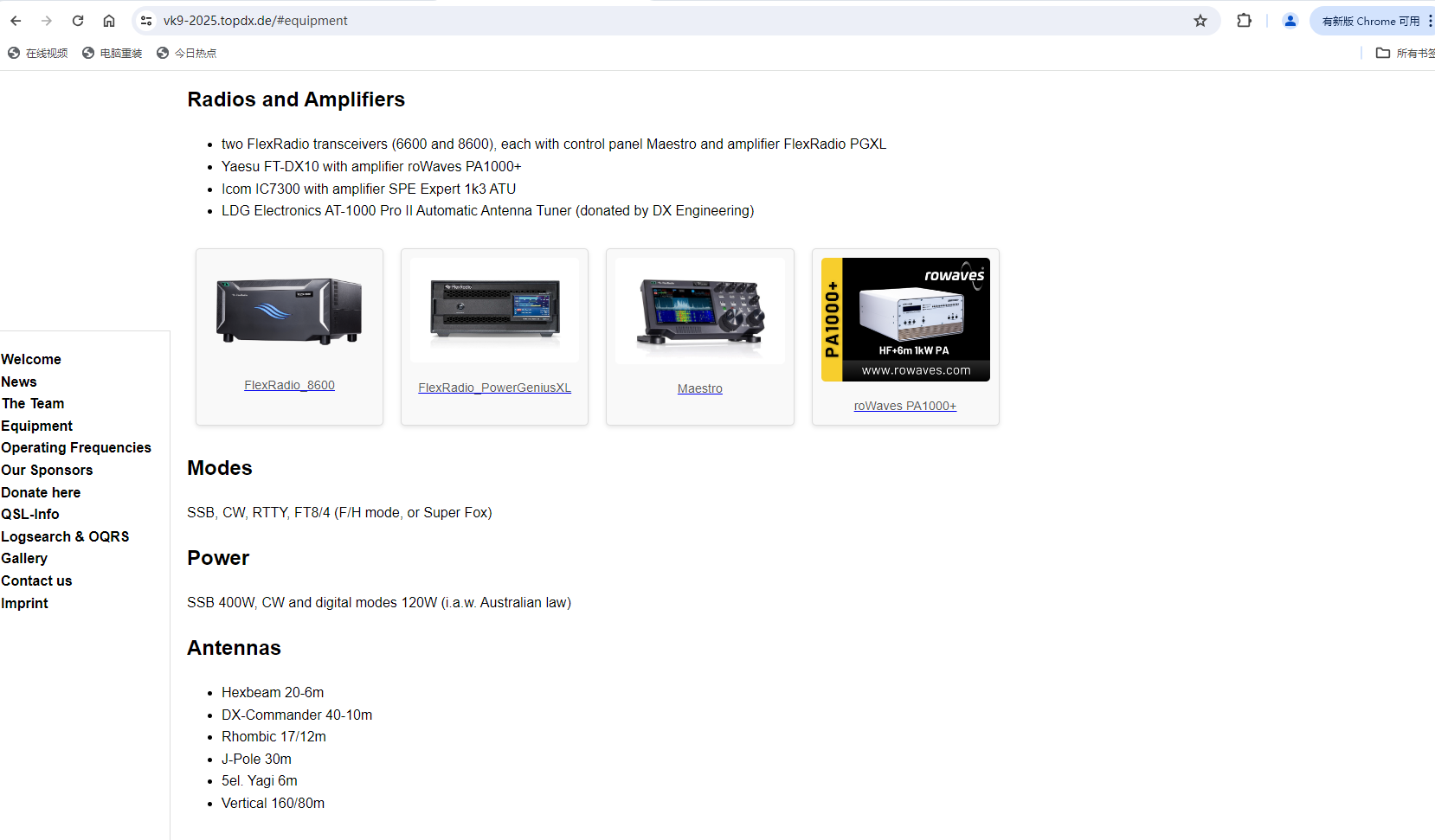
Task: Click the browser back arrow
Action: [16, 21]
